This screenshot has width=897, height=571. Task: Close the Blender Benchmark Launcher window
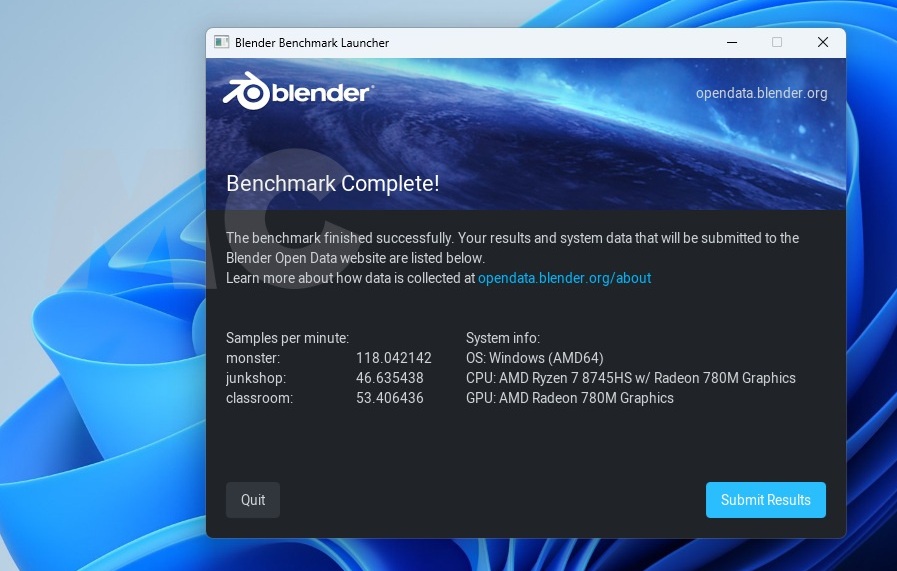click(822, 43)
